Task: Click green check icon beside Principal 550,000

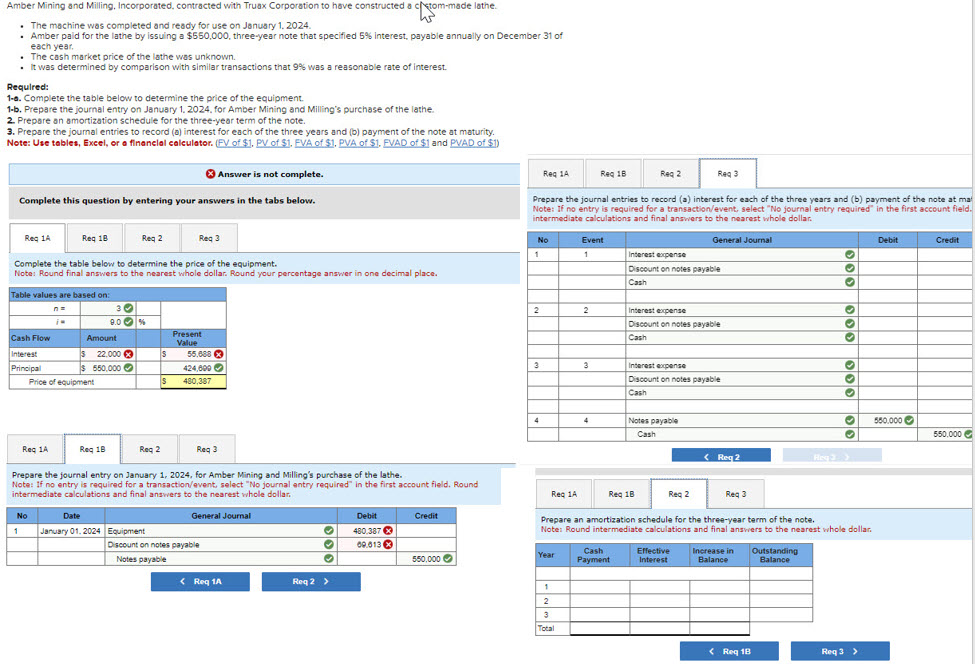Action: (x=128, y=368)
